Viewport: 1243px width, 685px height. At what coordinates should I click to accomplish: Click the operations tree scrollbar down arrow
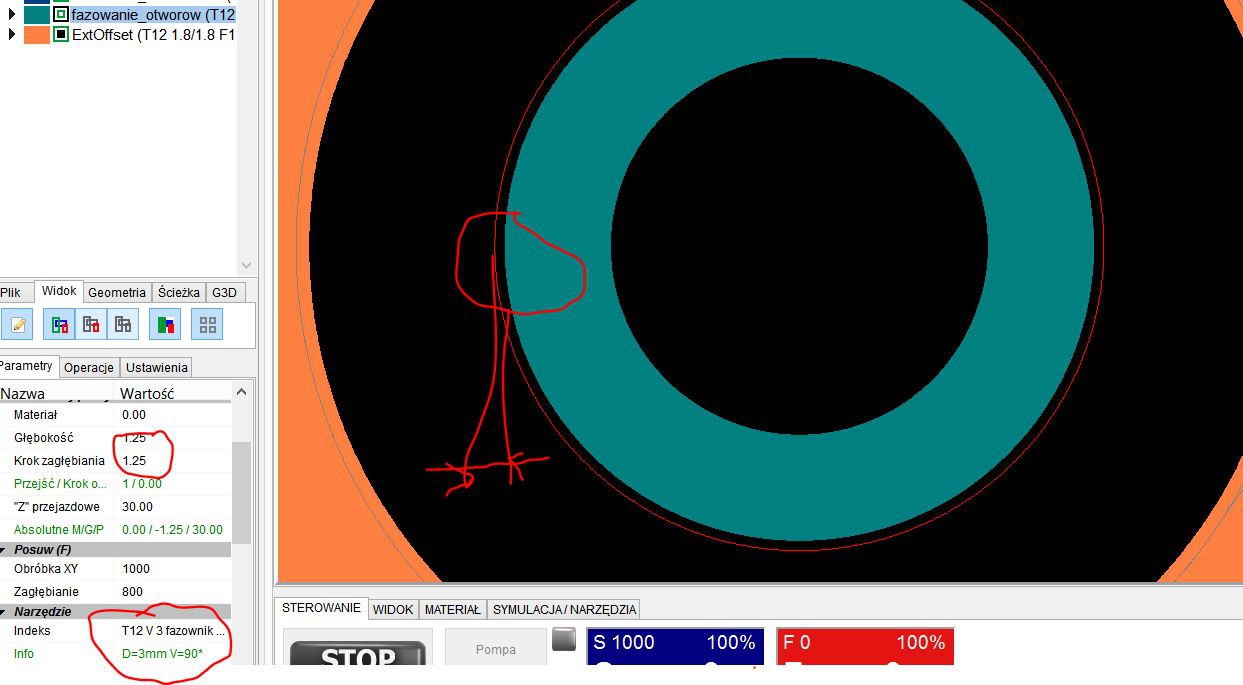pyautogui.click(x=246, y=266)
